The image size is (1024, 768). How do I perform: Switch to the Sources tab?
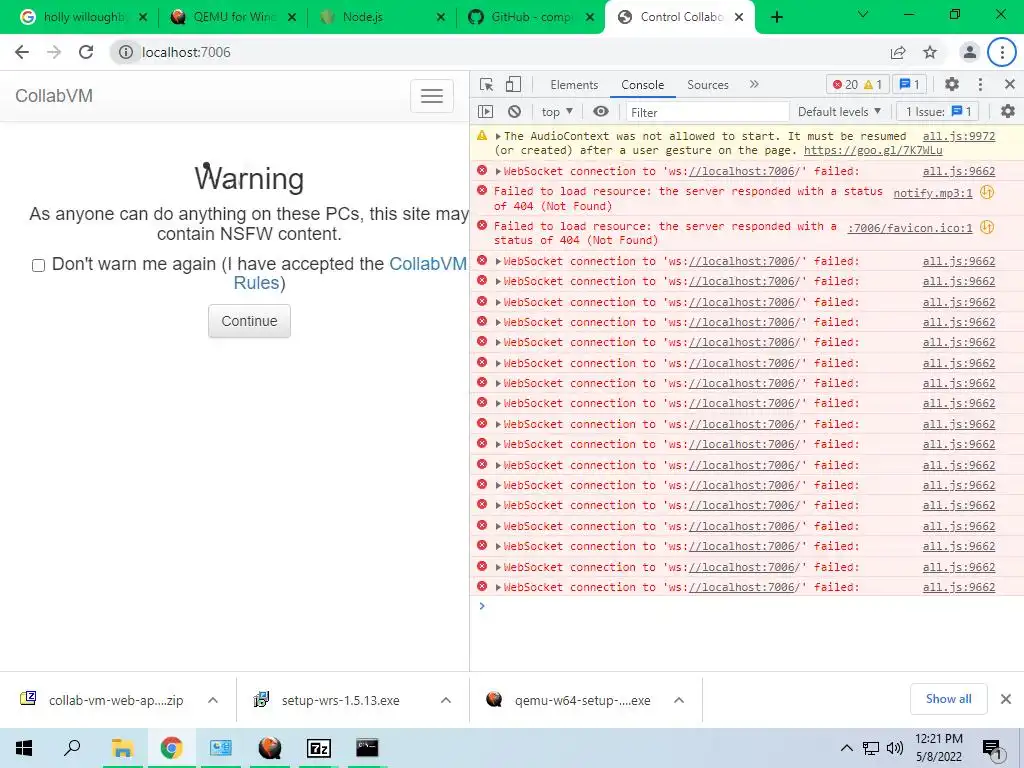(x=708, y=85)
